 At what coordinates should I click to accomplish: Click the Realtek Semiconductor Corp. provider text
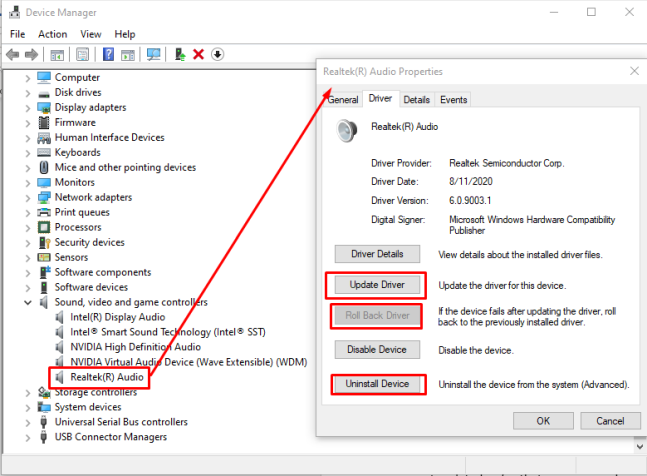click(x=506, y=163)
